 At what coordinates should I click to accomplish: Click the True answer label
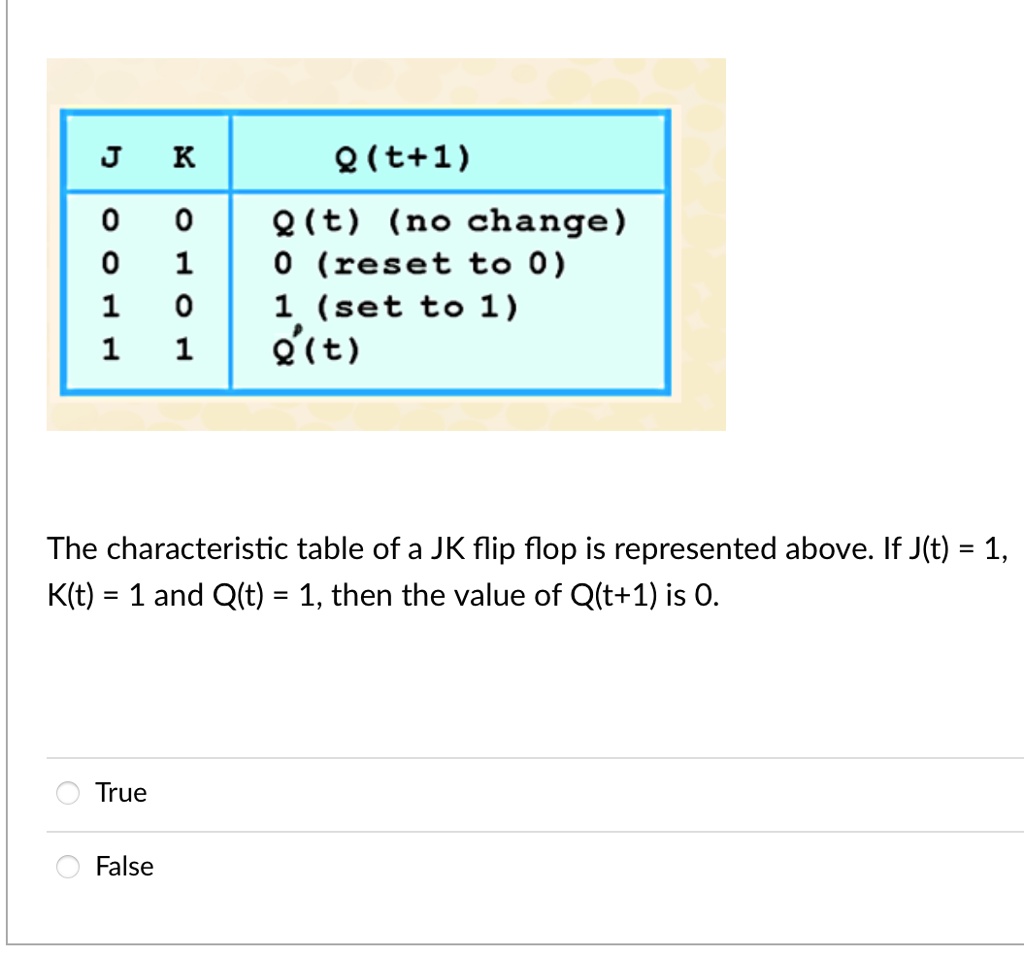pyautogui.click(x=120, y=792)
